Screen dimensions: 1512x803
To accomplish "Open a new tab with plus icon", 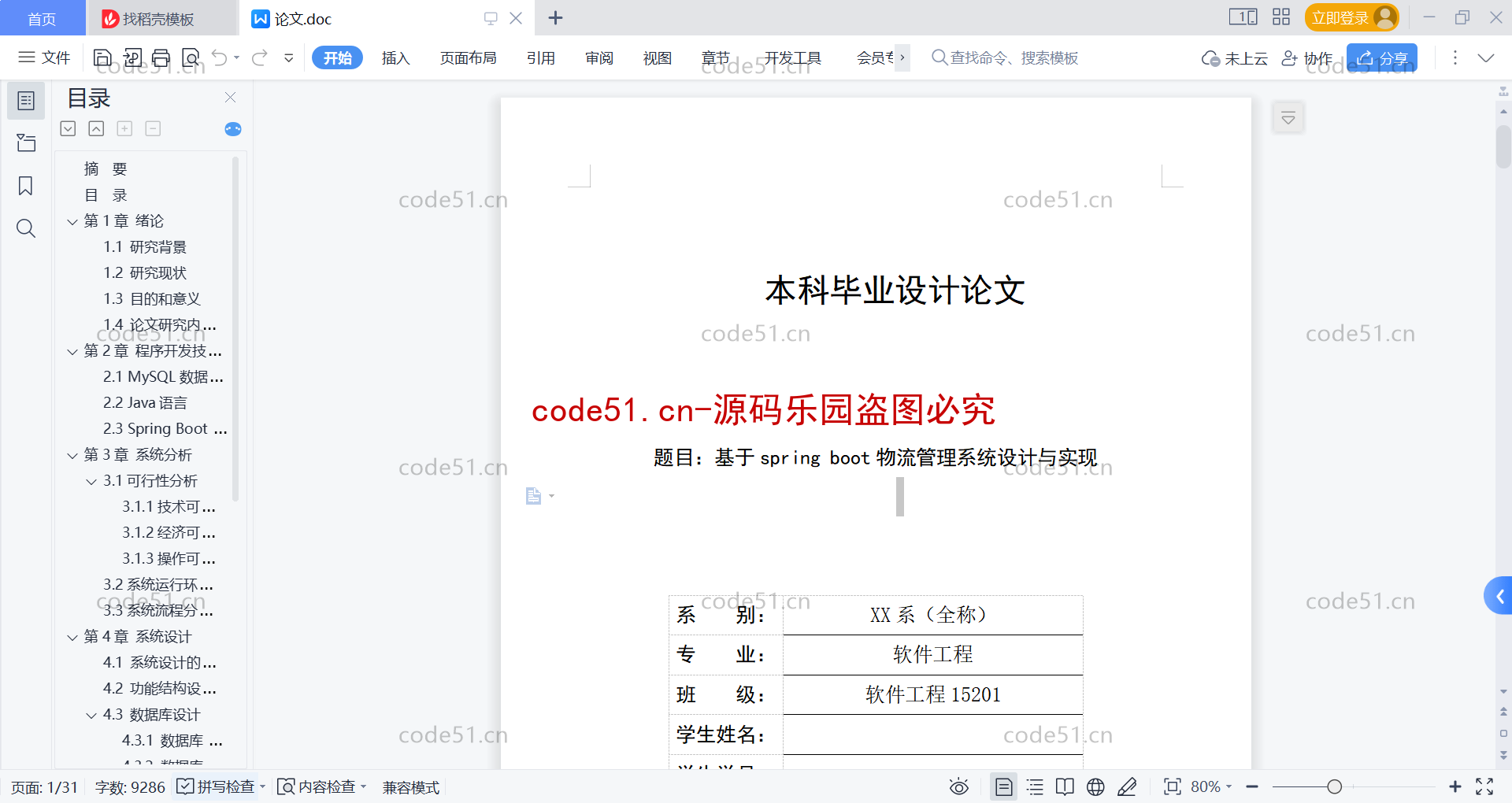I will [x=555, y=17].
